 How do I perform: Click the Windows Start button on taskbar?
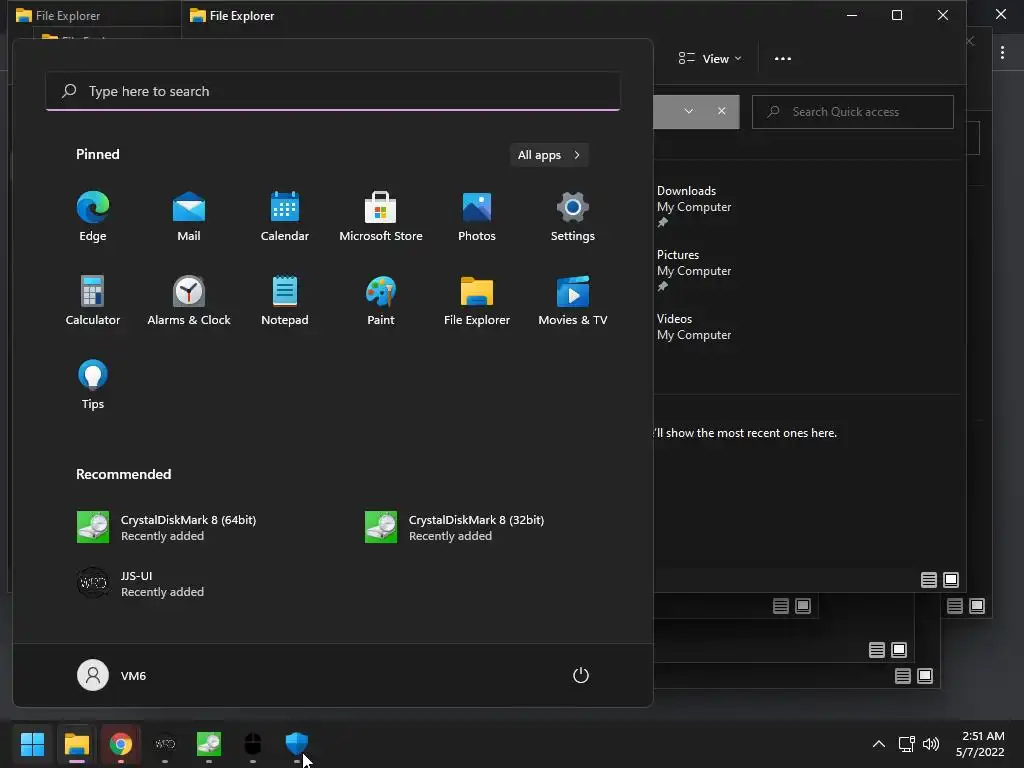pos(32,743)
